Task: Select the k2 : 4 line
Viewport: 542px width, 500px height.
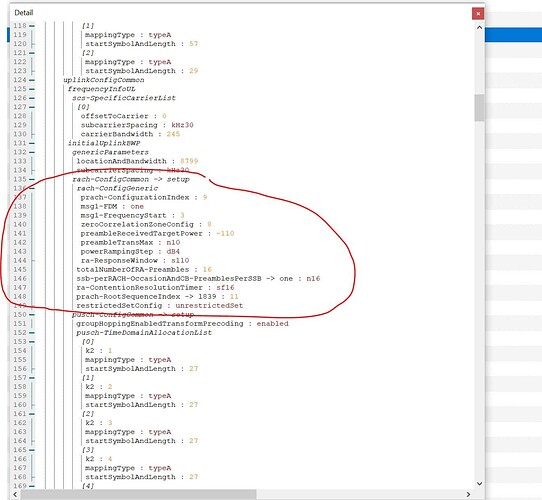Action: pos(99,459)
